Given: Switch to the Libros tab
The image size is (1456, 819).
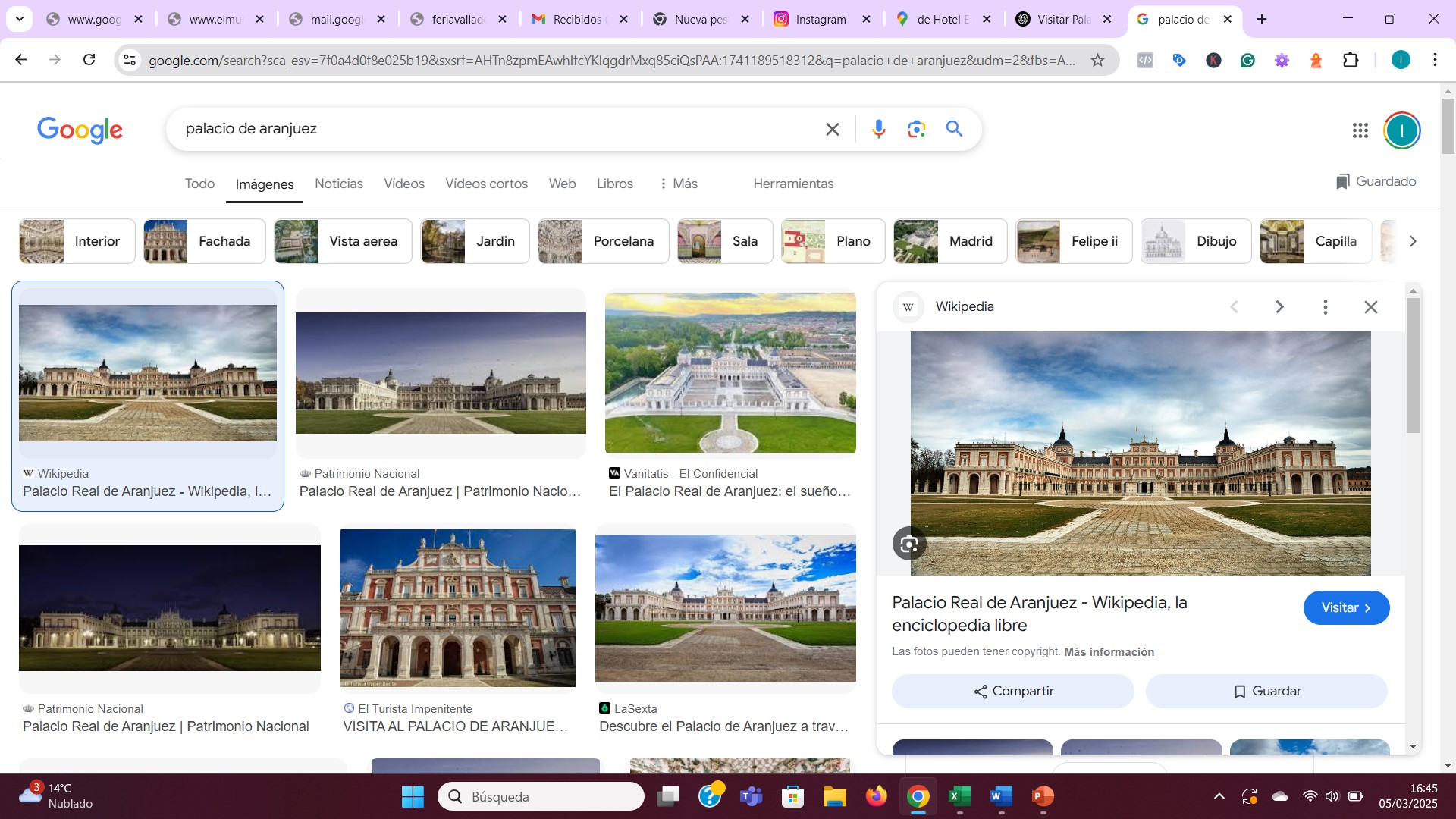Looking at the screenshot, I should coord(614,184).
